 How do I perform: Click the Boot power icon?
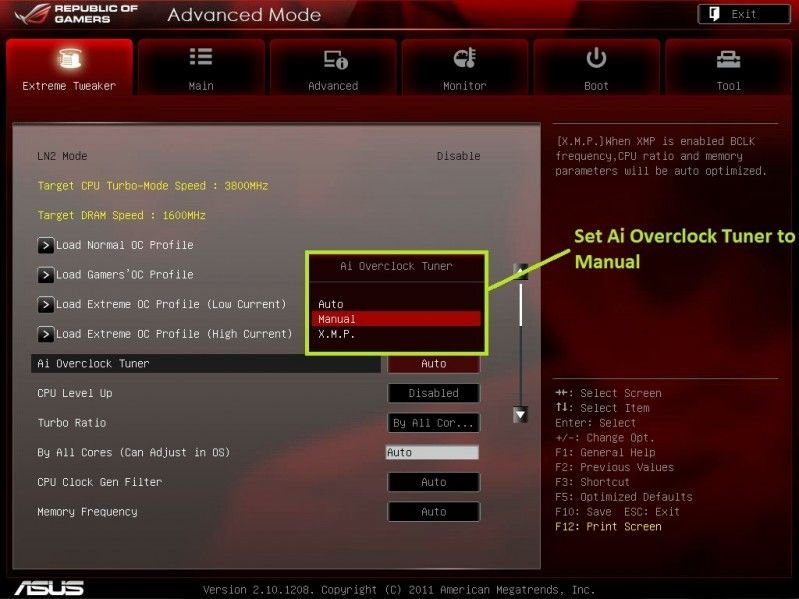point(596,58)
